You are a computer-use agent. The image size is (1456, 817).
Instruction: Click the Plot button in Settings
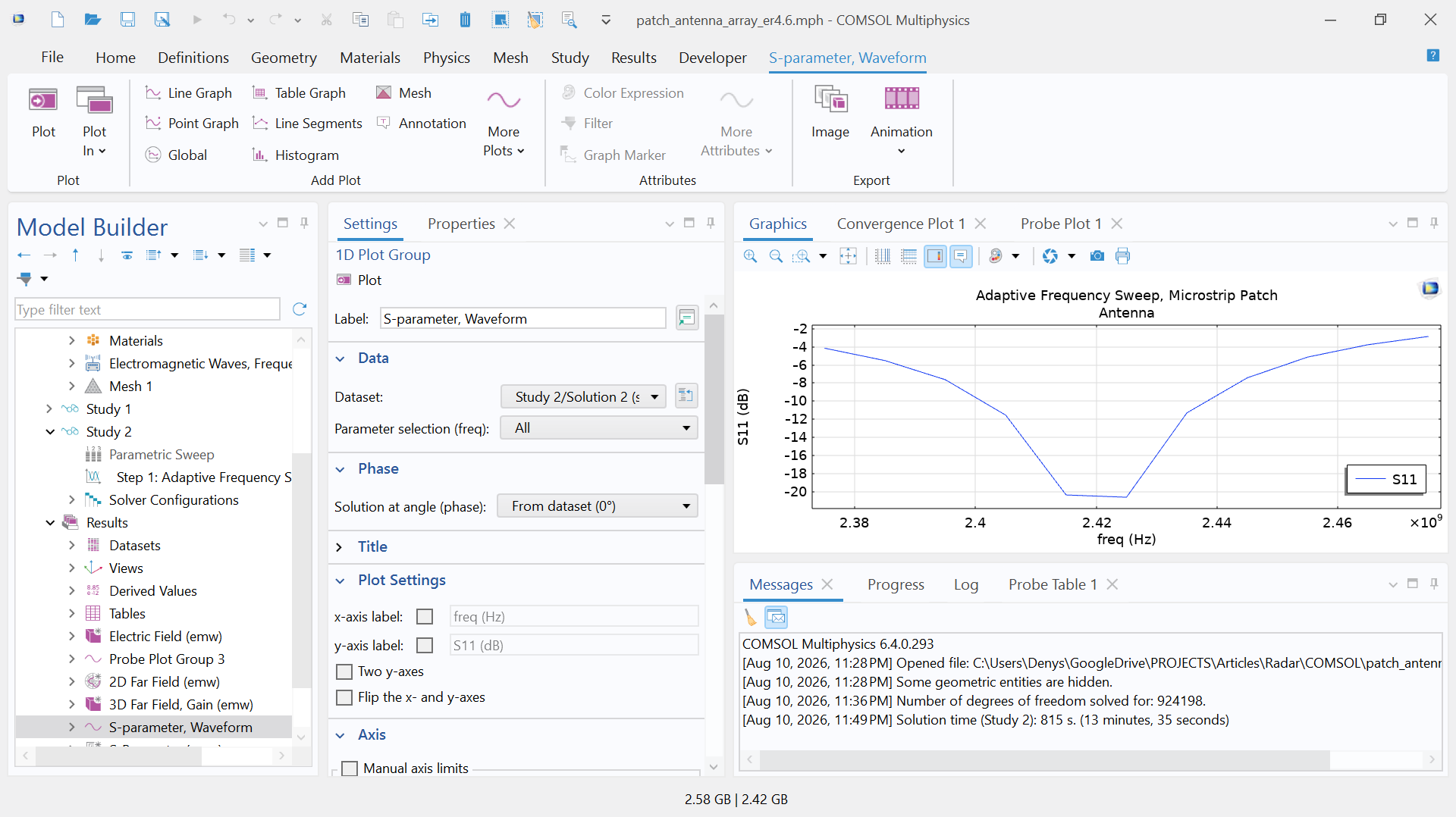pyautogui.click(x=359, y=280)
